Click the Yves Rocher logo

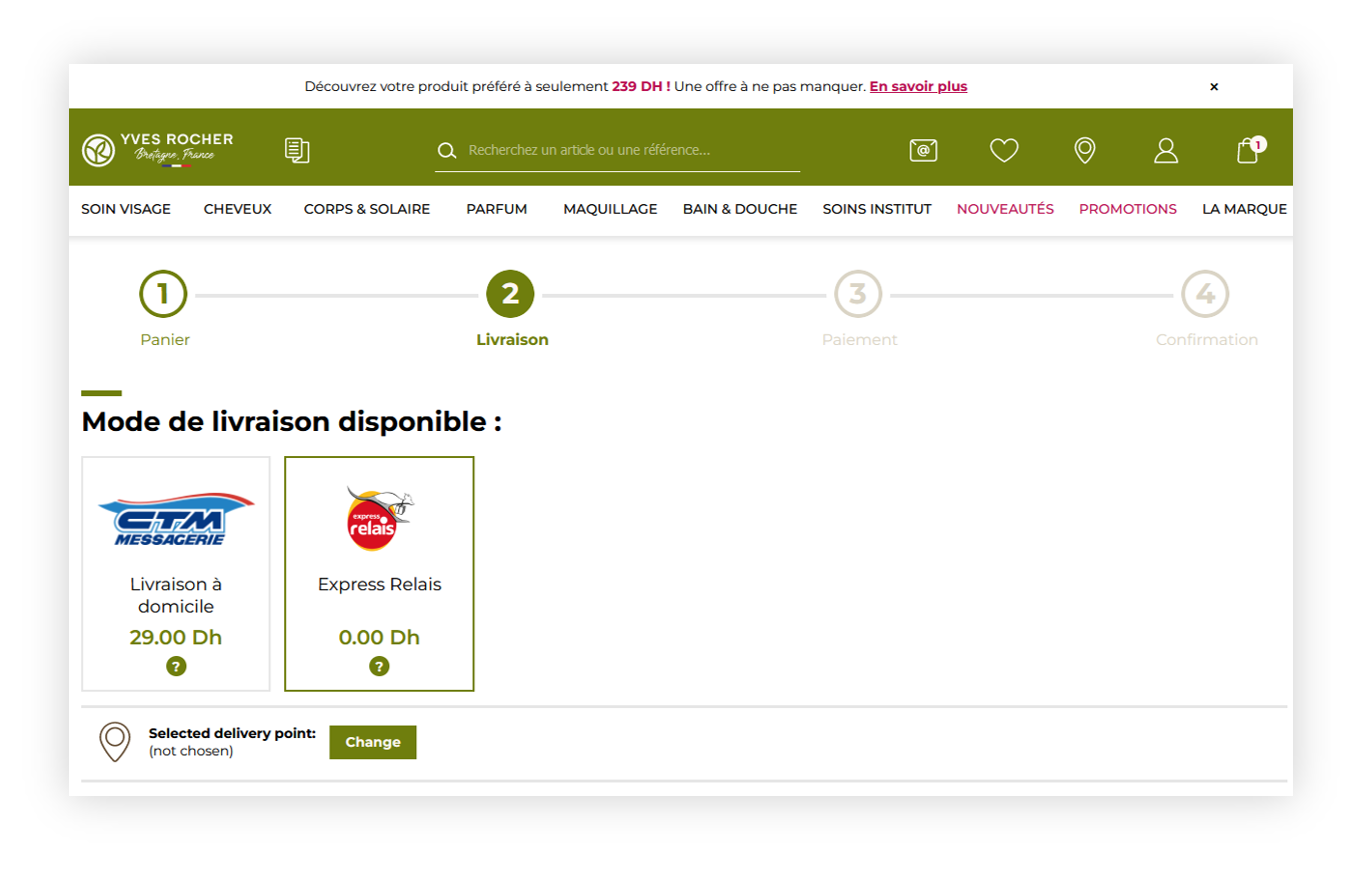click(158, 150)
